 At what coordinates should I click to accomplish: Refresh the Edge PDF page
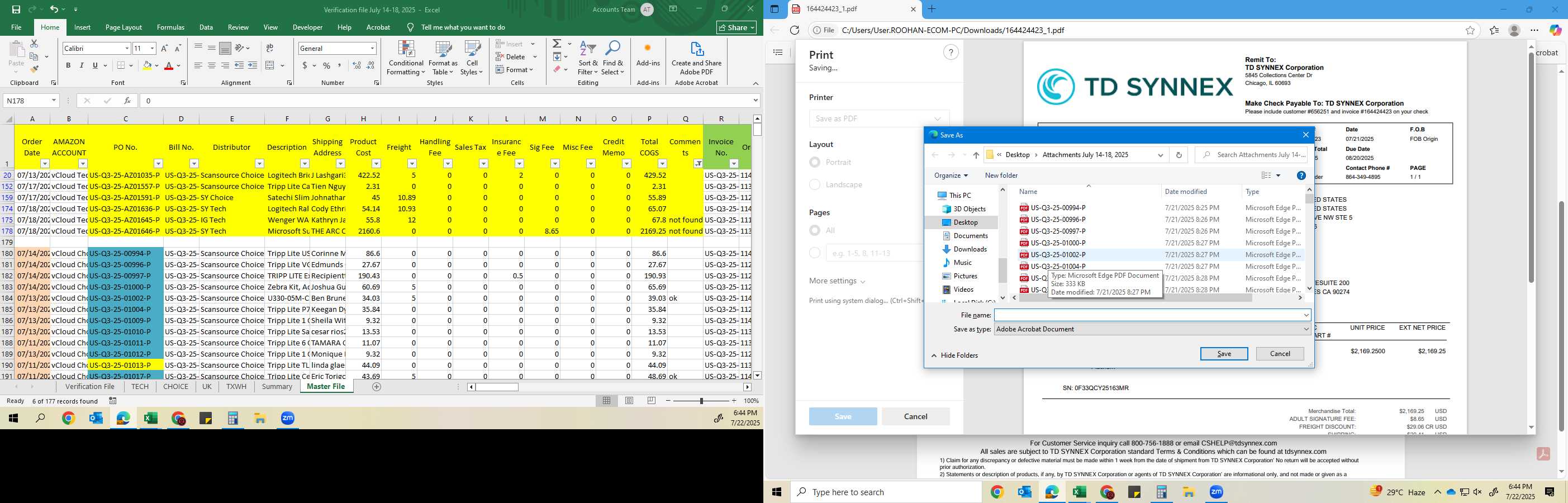click(795, 30)
